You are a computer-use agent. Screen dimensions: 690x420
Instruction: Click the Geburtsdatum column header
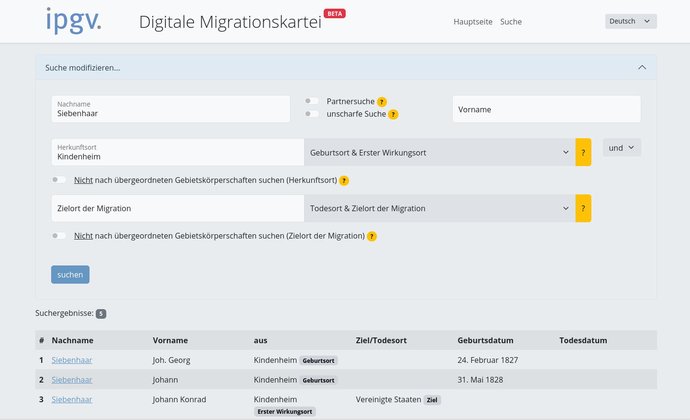[x=485, y=340]
